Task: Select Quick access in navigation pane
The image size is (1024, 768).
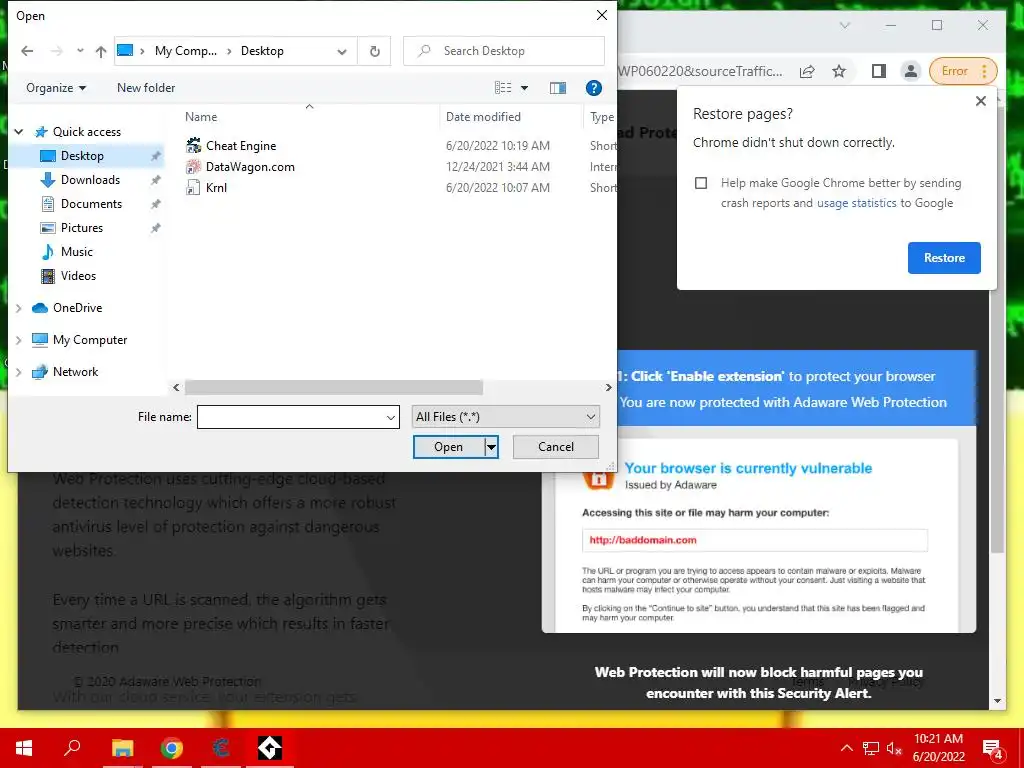Action: 87,132
